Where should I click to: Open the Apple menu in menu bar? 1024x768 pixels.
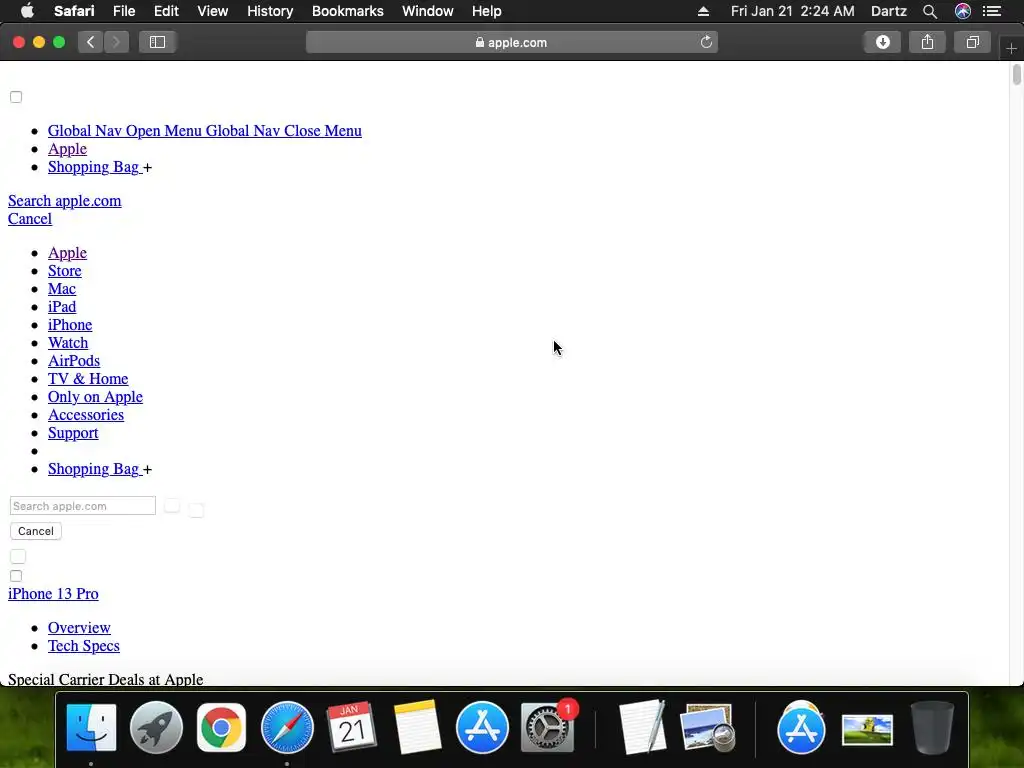(27, 11)
